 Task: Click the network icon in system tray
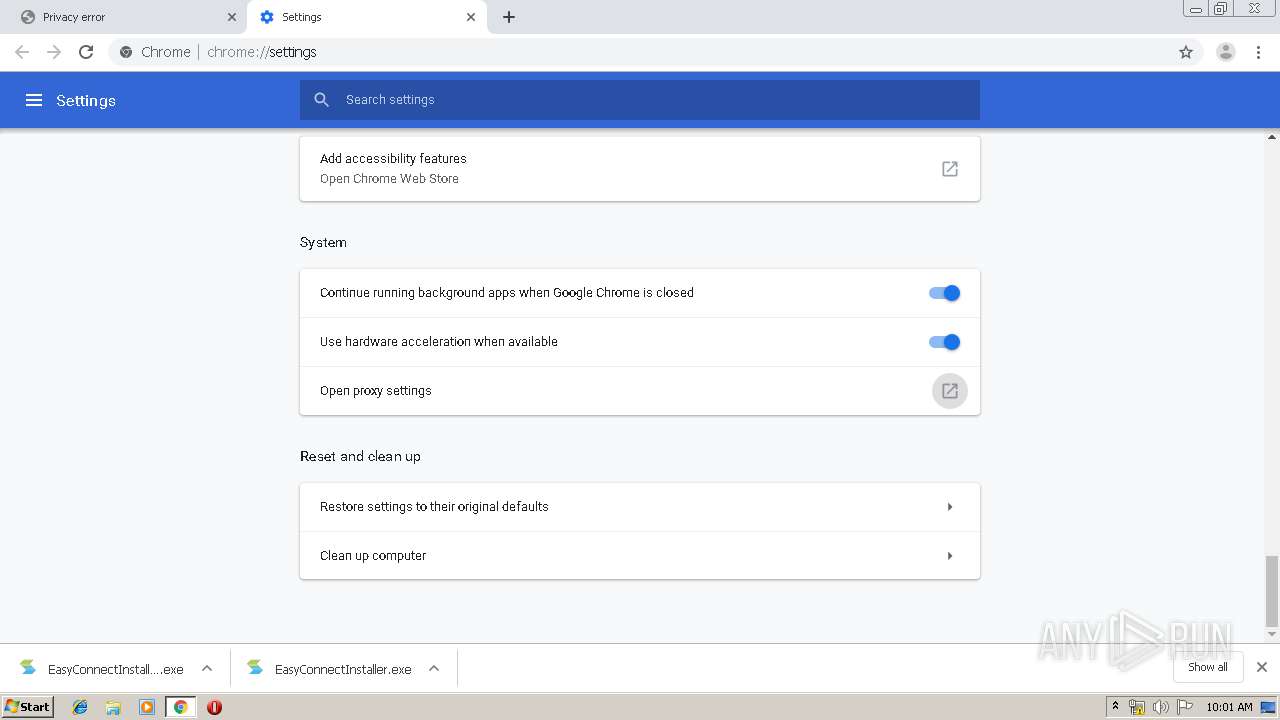pyautogui.click(x=1137, y=707)
